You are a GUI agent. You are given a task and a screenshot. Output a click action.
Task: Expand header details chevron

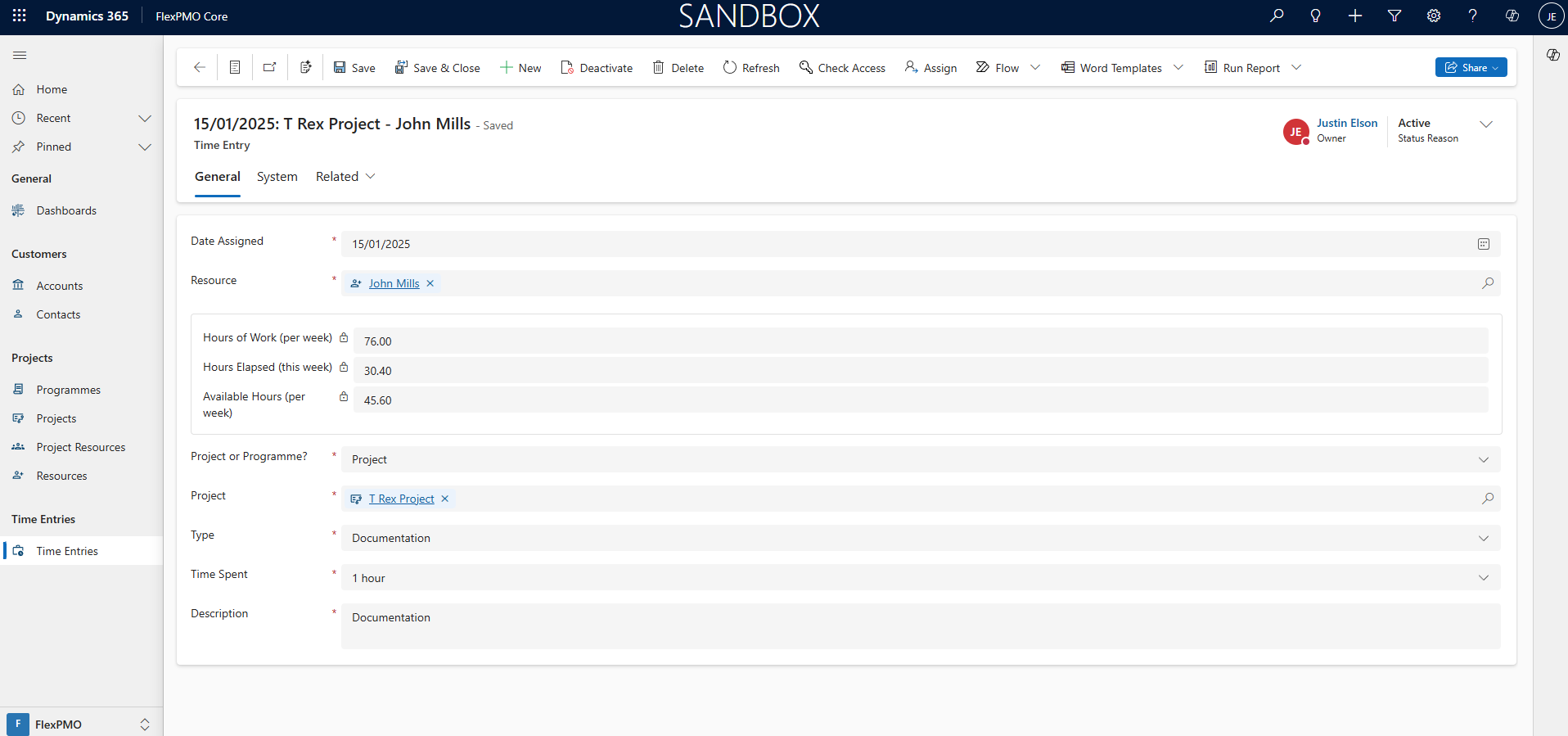pos(1486,124)
